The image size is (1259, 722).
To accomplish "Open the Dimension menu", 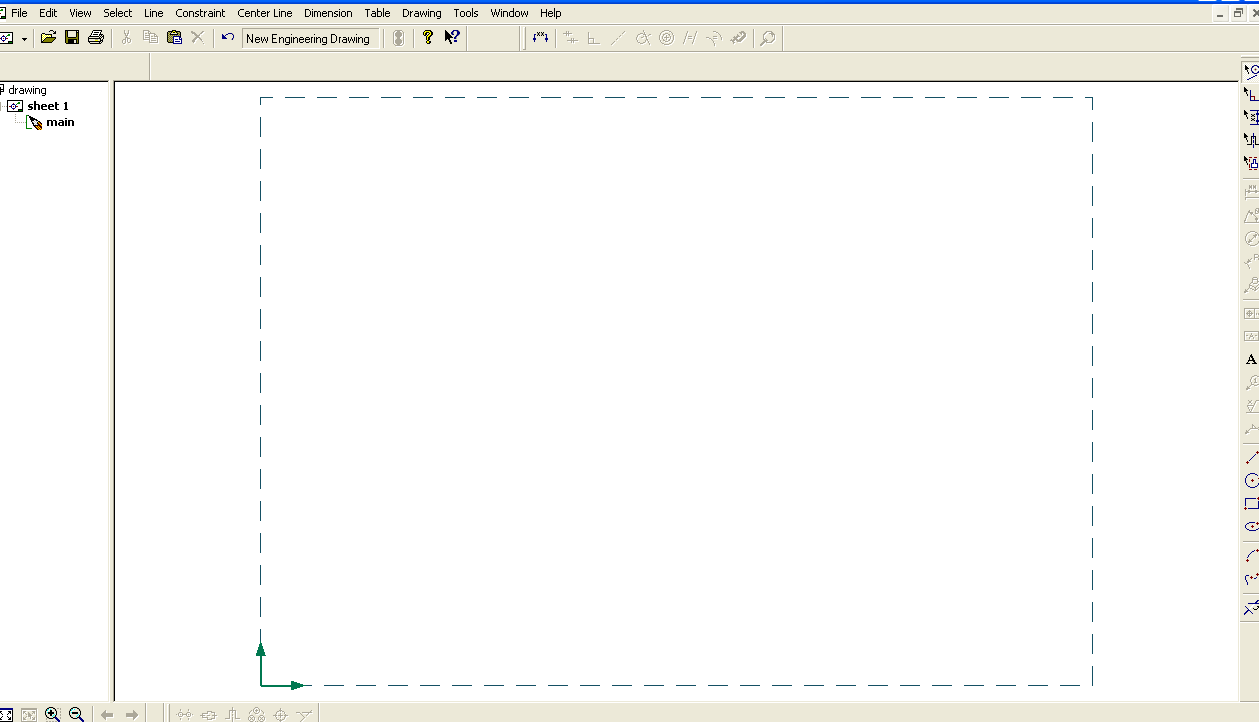I will 328,13.
